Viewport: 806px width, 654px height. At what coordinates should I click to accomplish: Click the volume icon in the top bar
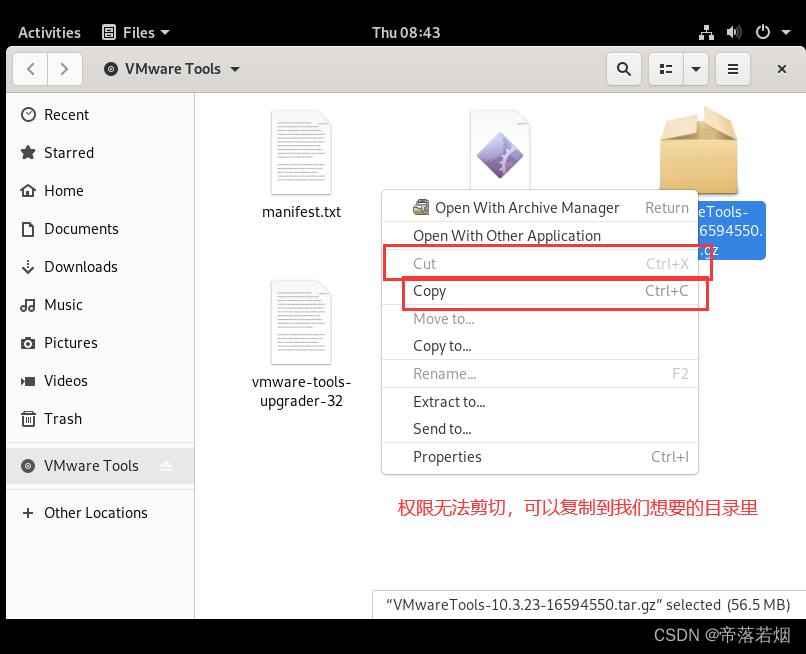(x=734, y=32)
